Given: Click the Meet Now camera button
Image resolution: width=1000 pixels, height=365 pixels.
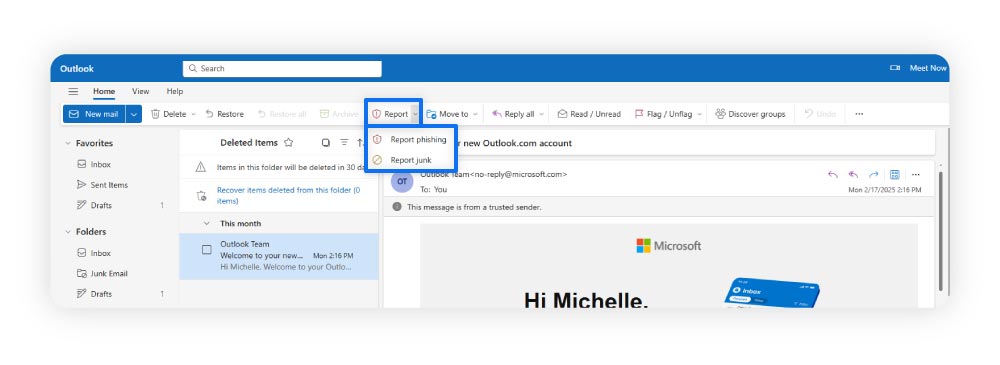Looking at the screenshot, I should tap(918, 68).
